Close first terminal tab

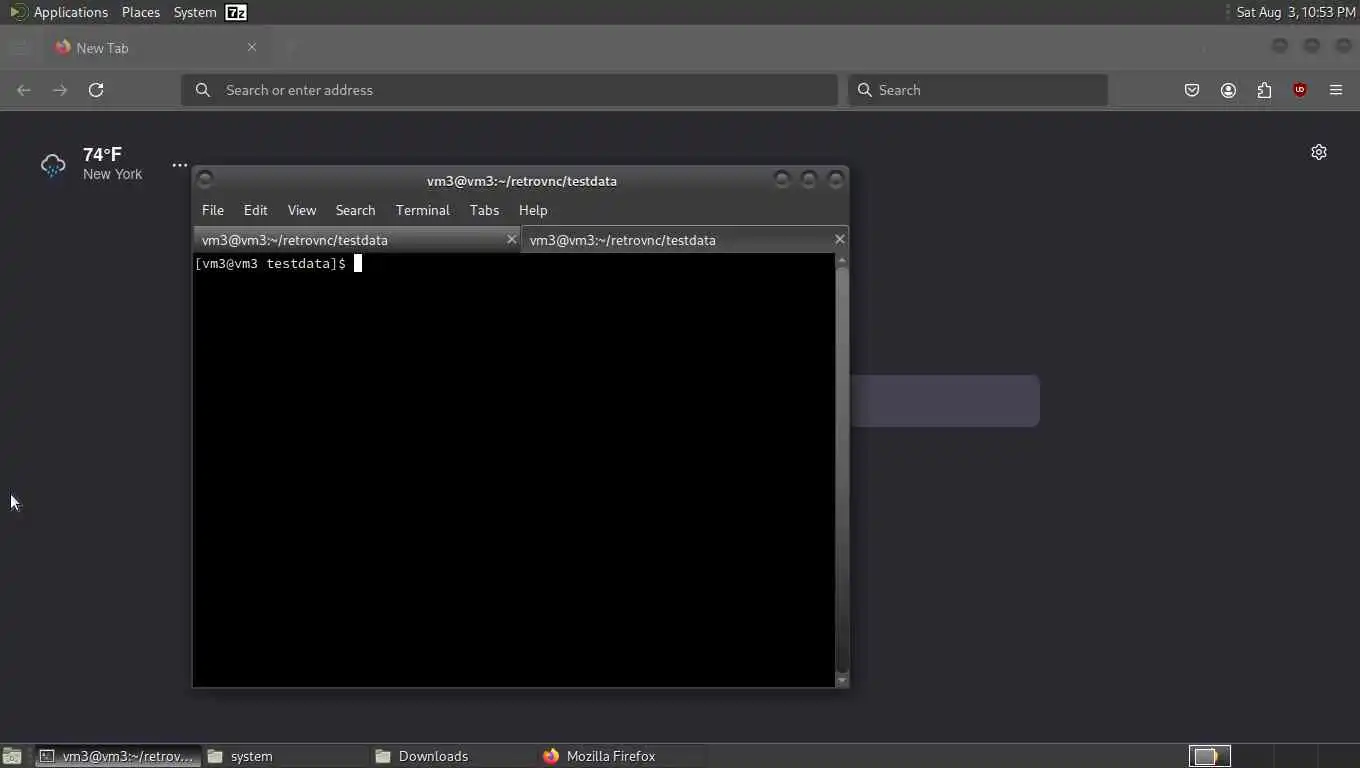pyautogui.click(x=511, y=239)
